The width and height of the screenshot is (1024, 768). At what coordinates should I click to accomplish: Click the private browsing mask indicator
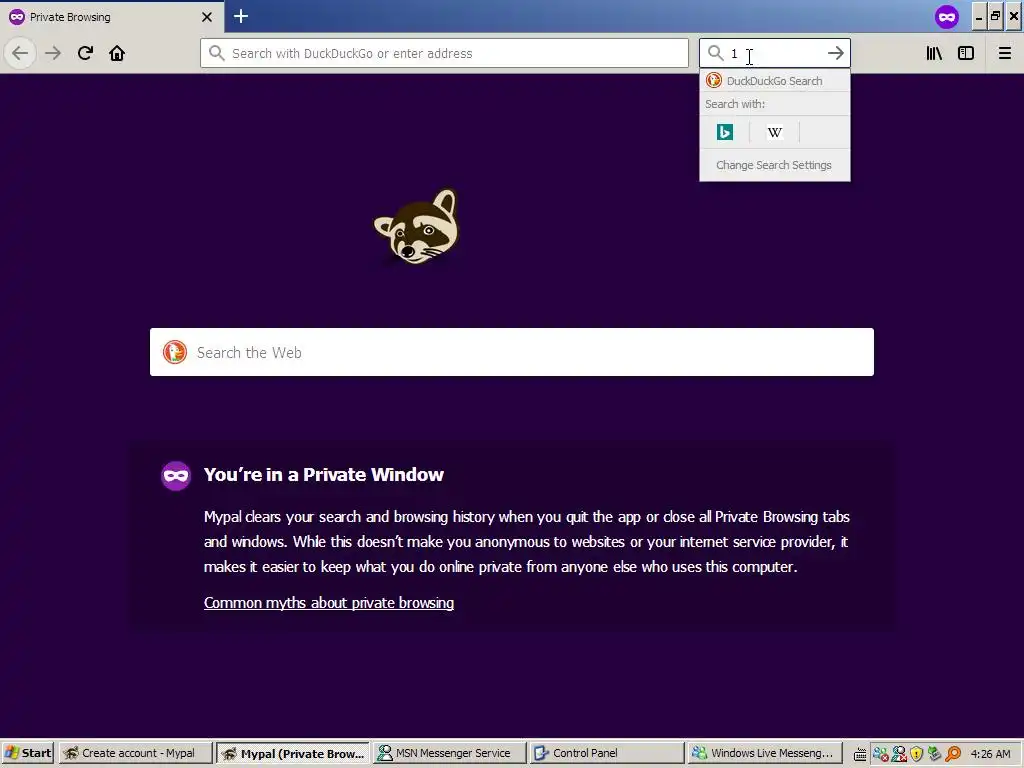coord(947,16)
